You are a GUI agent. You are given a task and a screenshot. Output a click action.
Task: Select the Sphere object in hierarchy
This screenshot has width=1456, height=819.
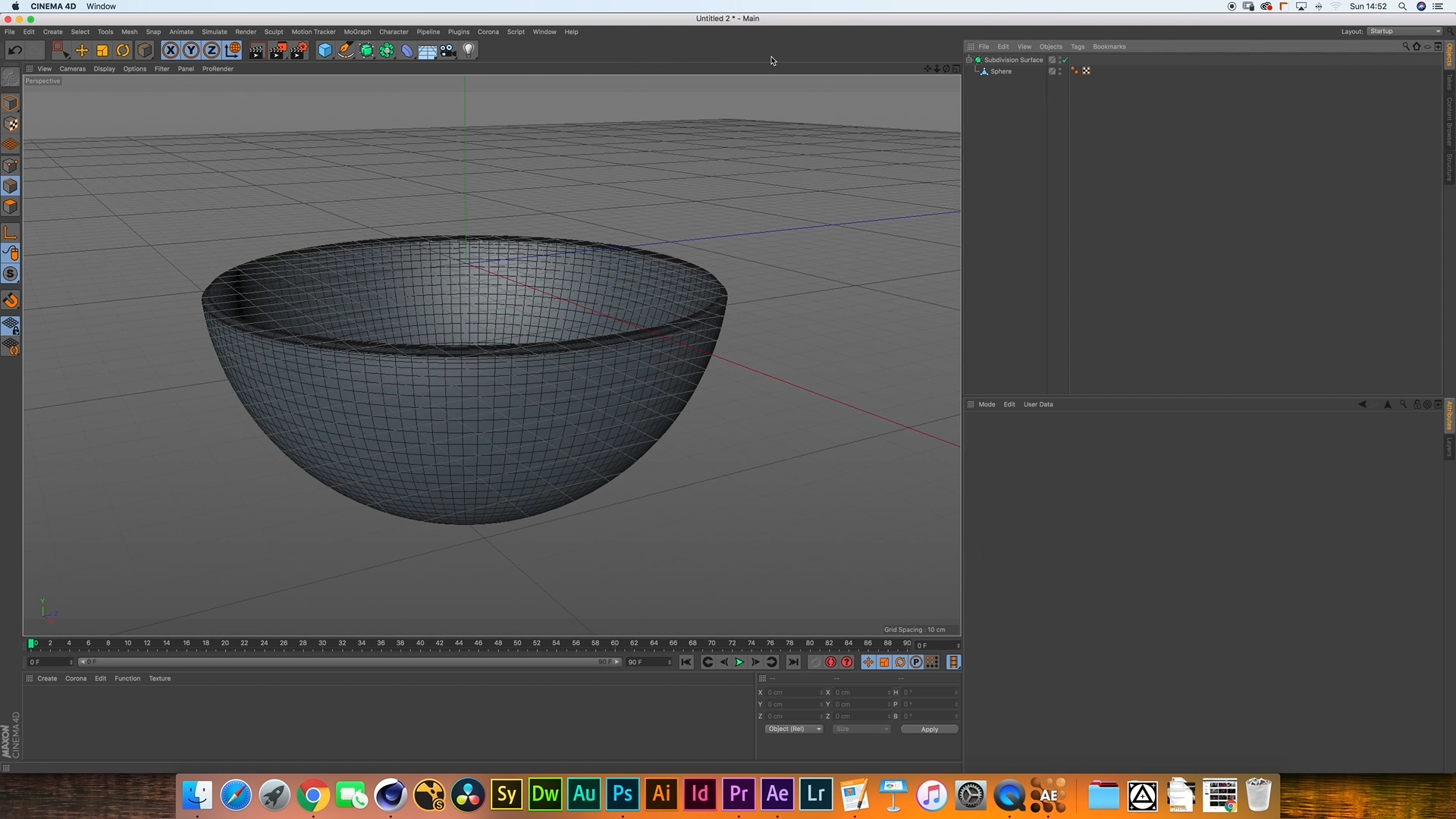pyautogui.click(x=1001, y=71)
